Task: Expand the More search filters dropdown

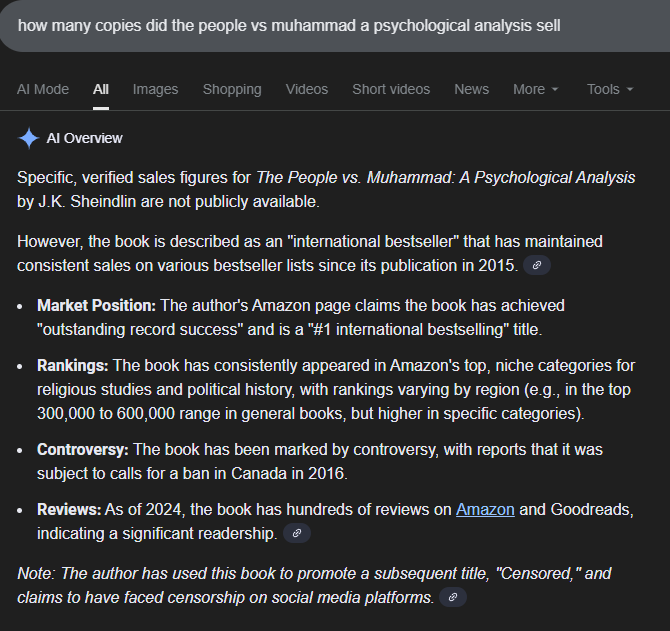Action: pos(535,89)
